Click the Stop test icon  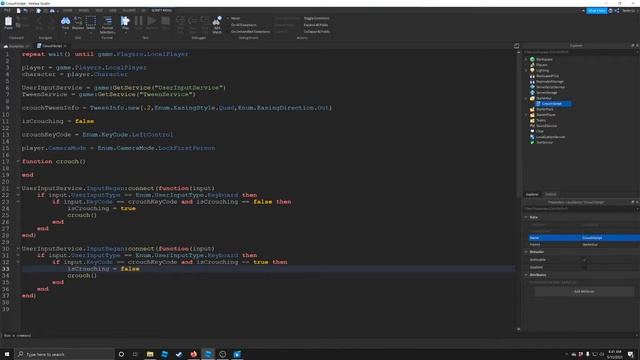click(x=165, y=22)
